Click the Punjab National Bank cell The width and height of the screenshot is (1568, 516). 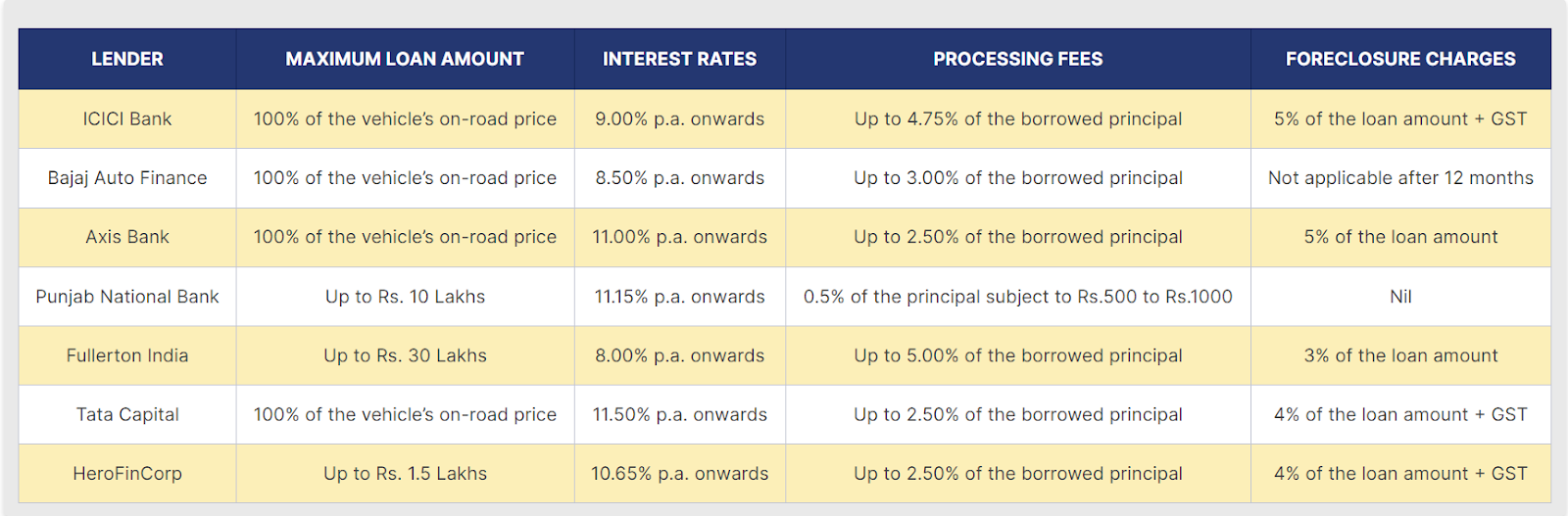pyautogui.click(x=127, y=297)
